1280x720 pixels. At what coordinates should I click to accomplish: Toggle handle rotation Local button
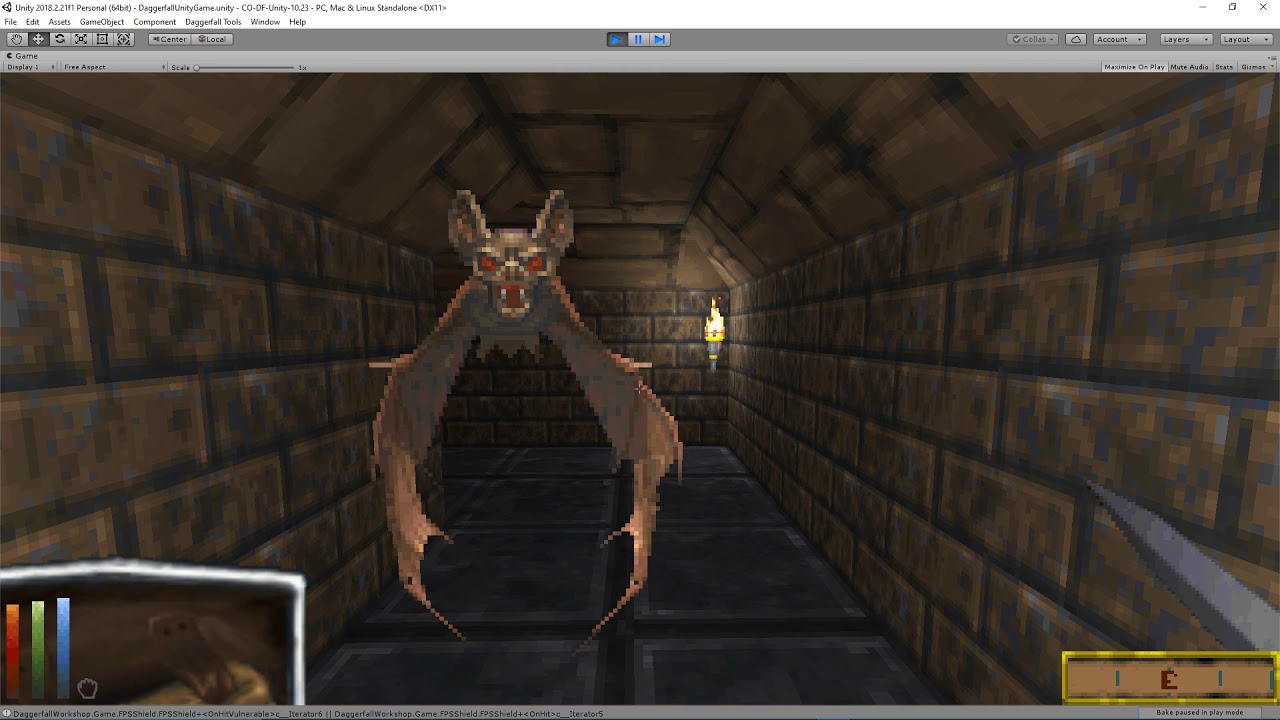point(211,39)
